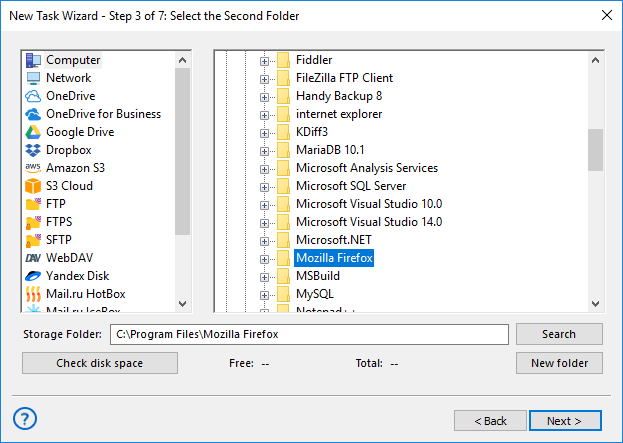This screenshot has width=623, height=443.
Task: Select the Google Drive storage icon
Action: coord(33,132)
